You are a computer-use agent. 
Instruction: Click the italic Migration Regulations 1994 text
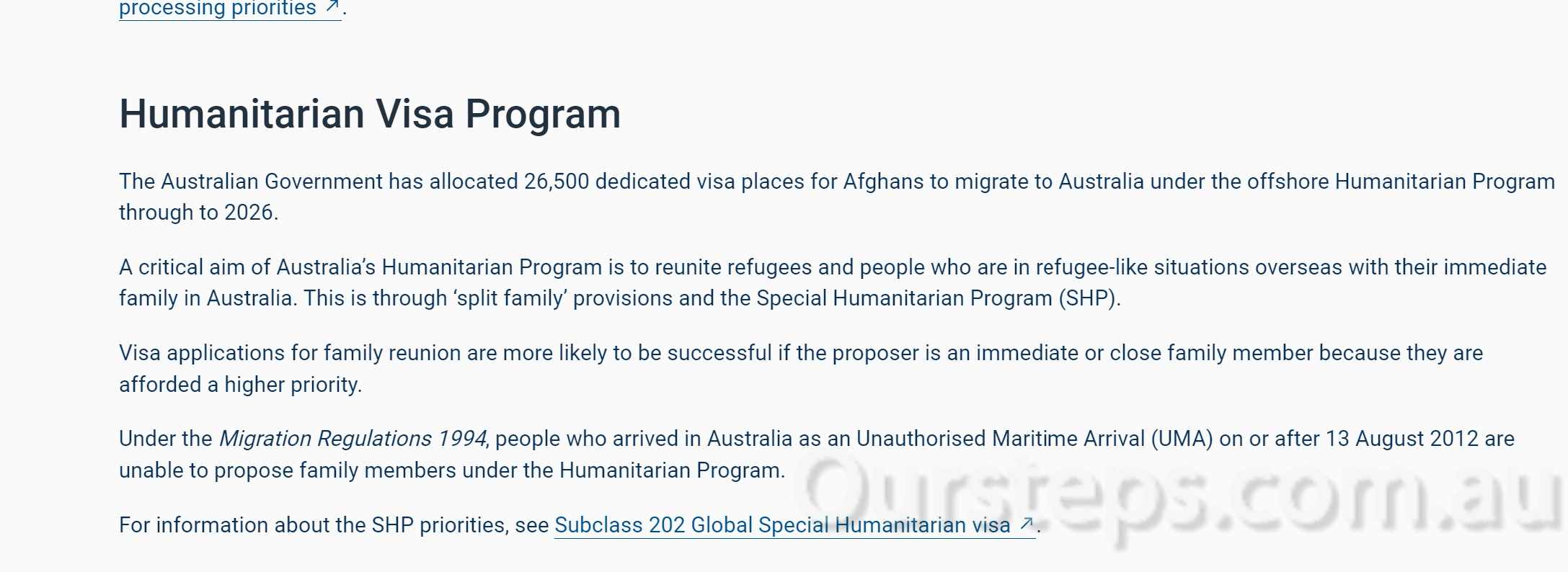pos(353,439)
